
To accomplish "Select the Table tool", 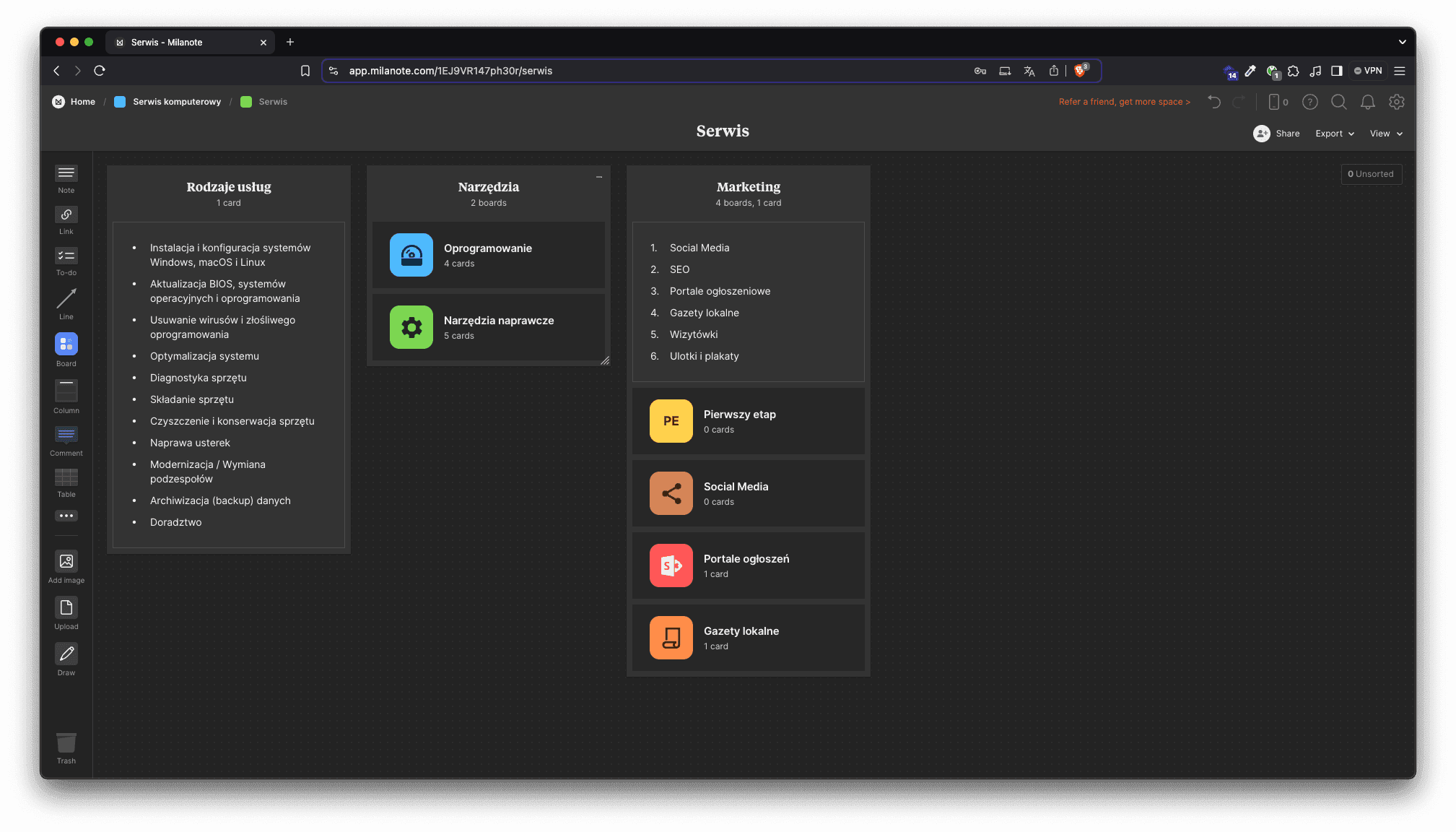I will 66,477.
